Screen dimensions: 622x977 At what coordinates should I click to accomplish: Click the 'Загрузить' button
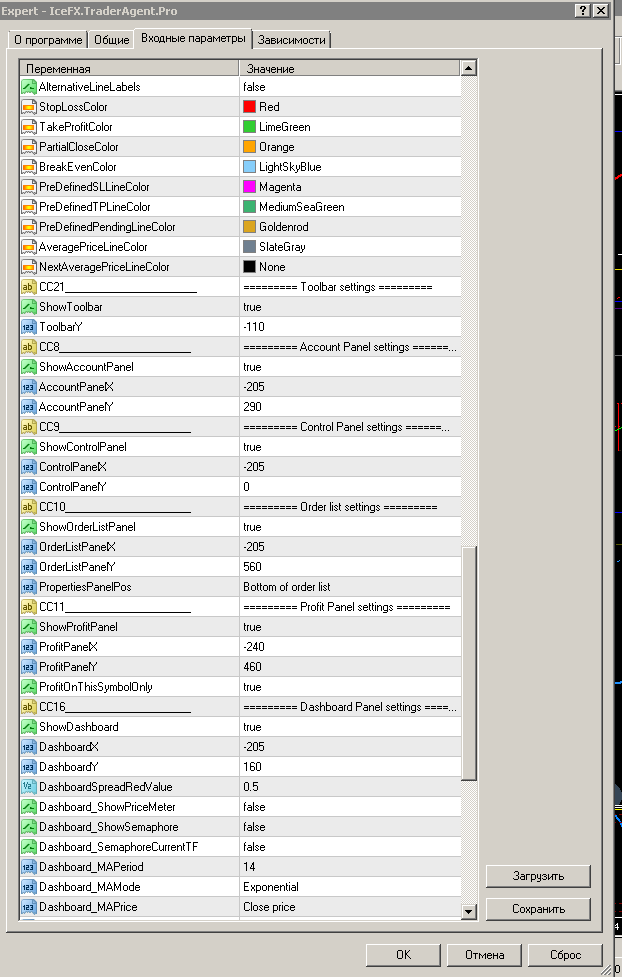tap(538, 876)
